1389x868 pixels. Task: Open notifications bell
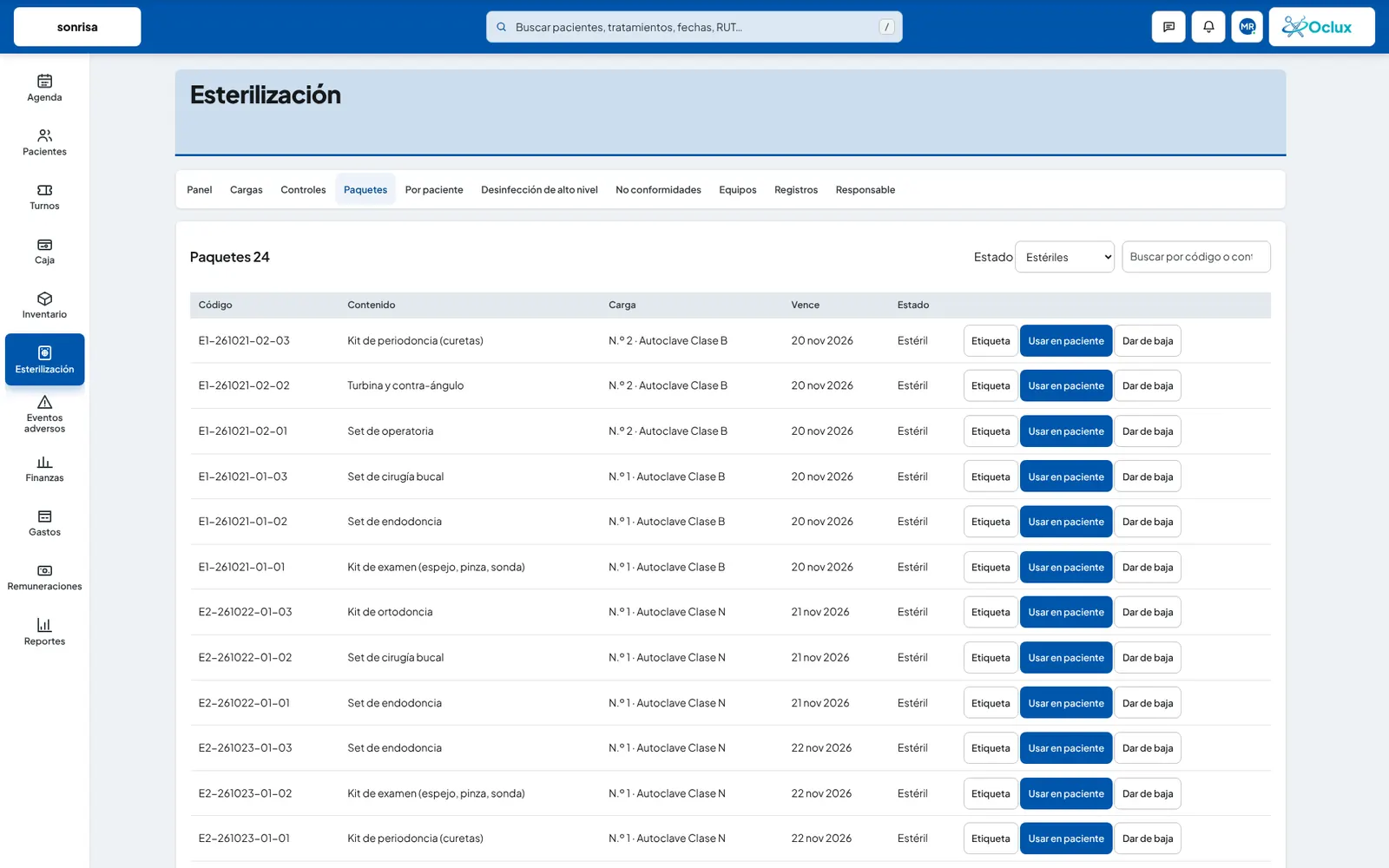(x=1208, y=27)
